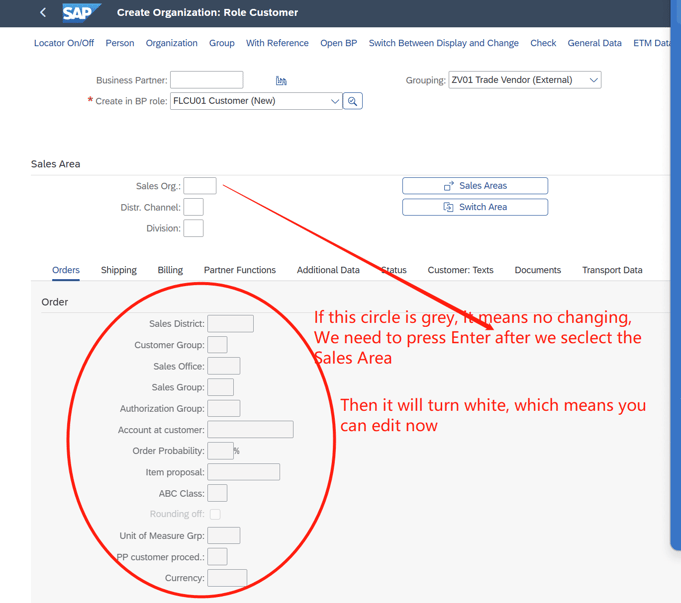Tick the Rounding off checkbox

[215, 514]
